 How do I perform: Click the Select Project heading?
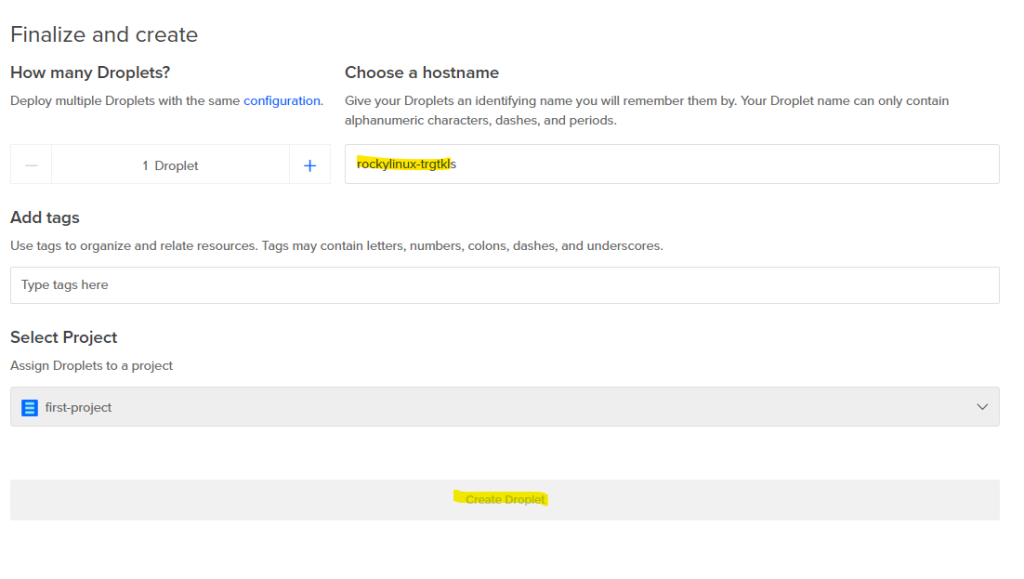tap(64, 338)
